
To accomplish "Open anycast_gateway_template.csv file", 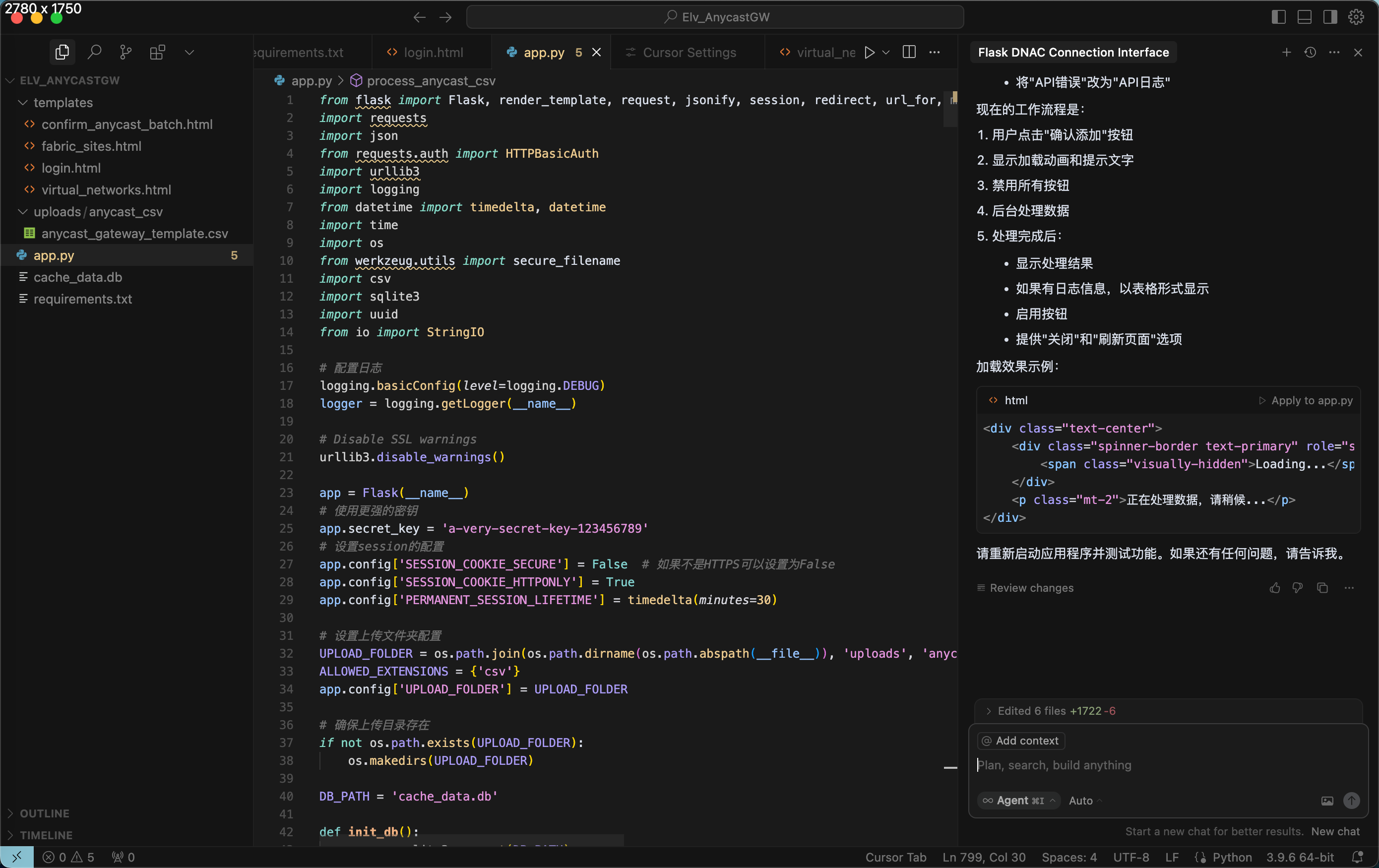I will [126, 233].
